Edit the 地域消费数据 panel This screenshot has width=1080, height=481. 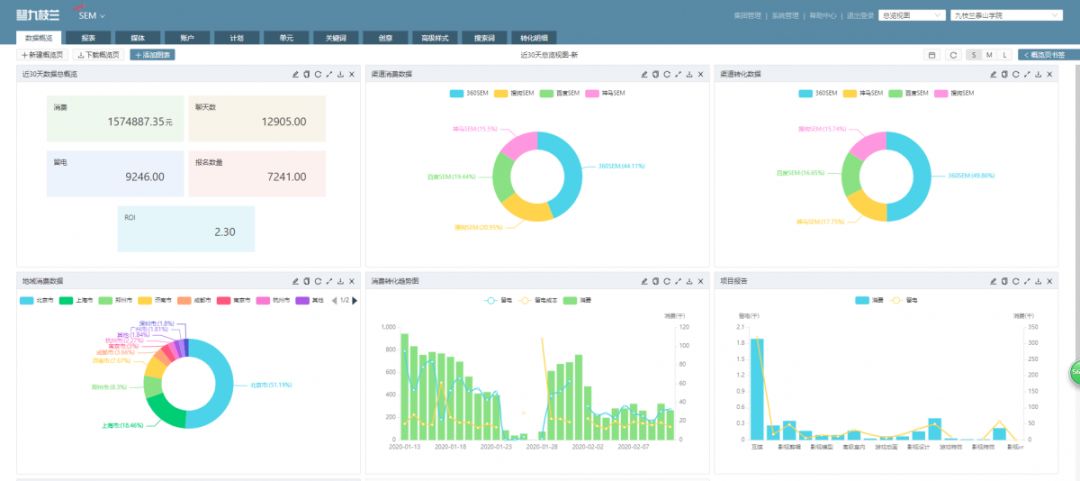pos(295,281)
